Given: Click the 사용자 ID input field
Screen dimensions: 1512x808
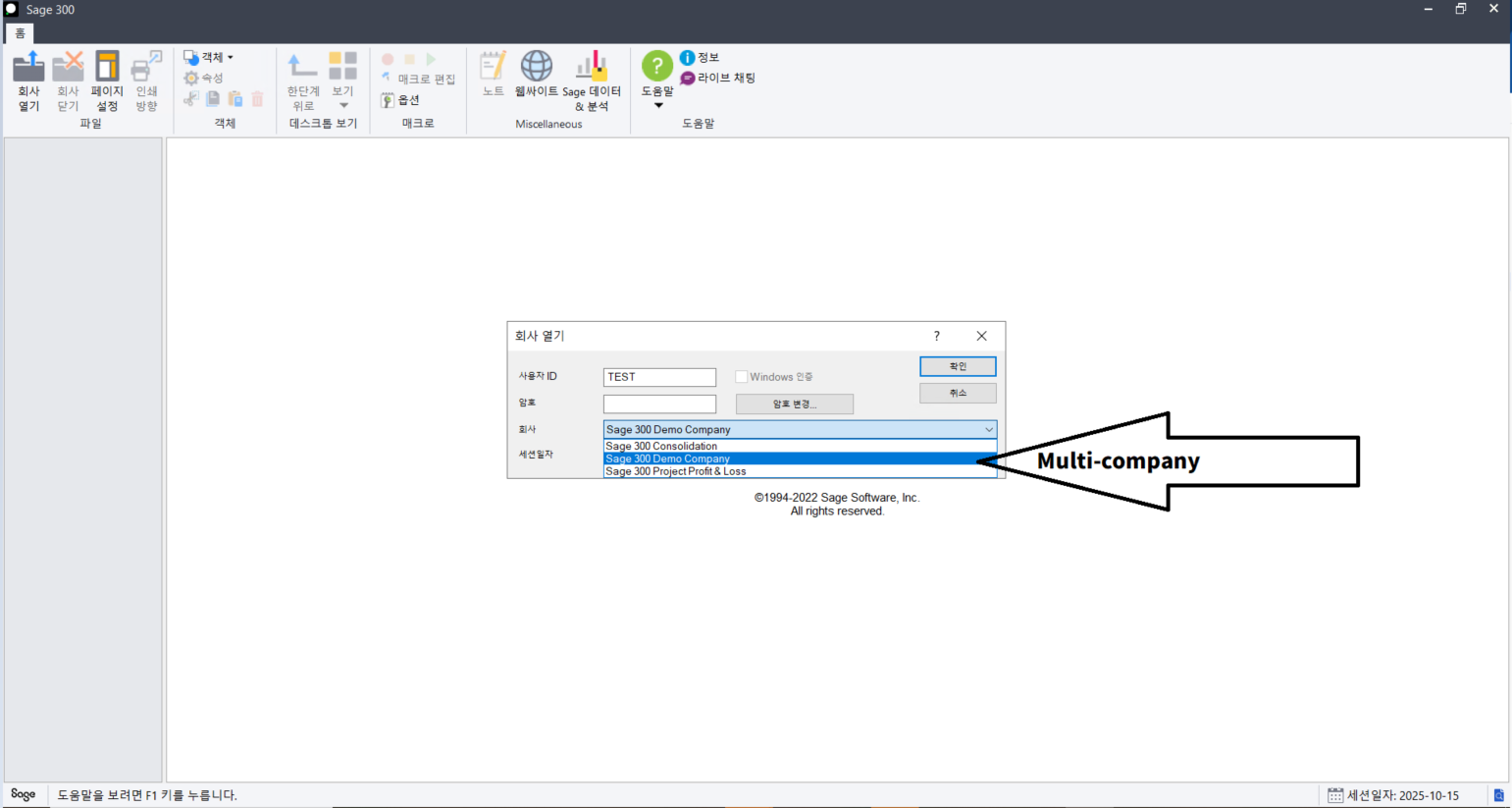Looking at the screenshot, I should tap(659, 377).
